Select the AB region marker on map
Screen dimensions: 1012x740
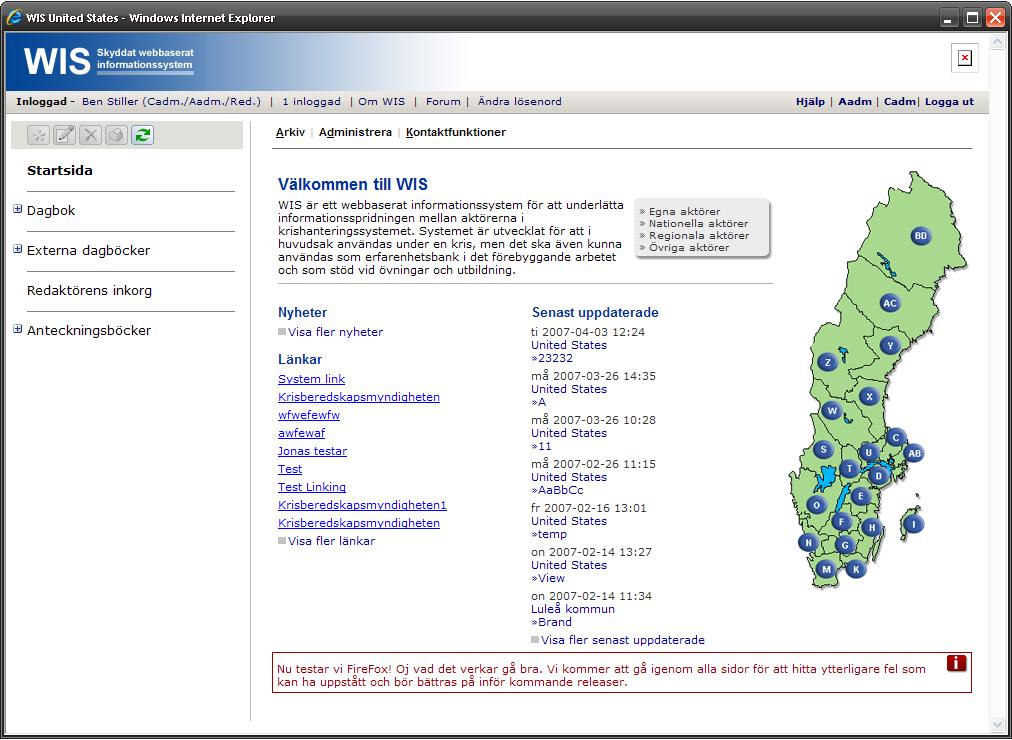pos(914,454)
